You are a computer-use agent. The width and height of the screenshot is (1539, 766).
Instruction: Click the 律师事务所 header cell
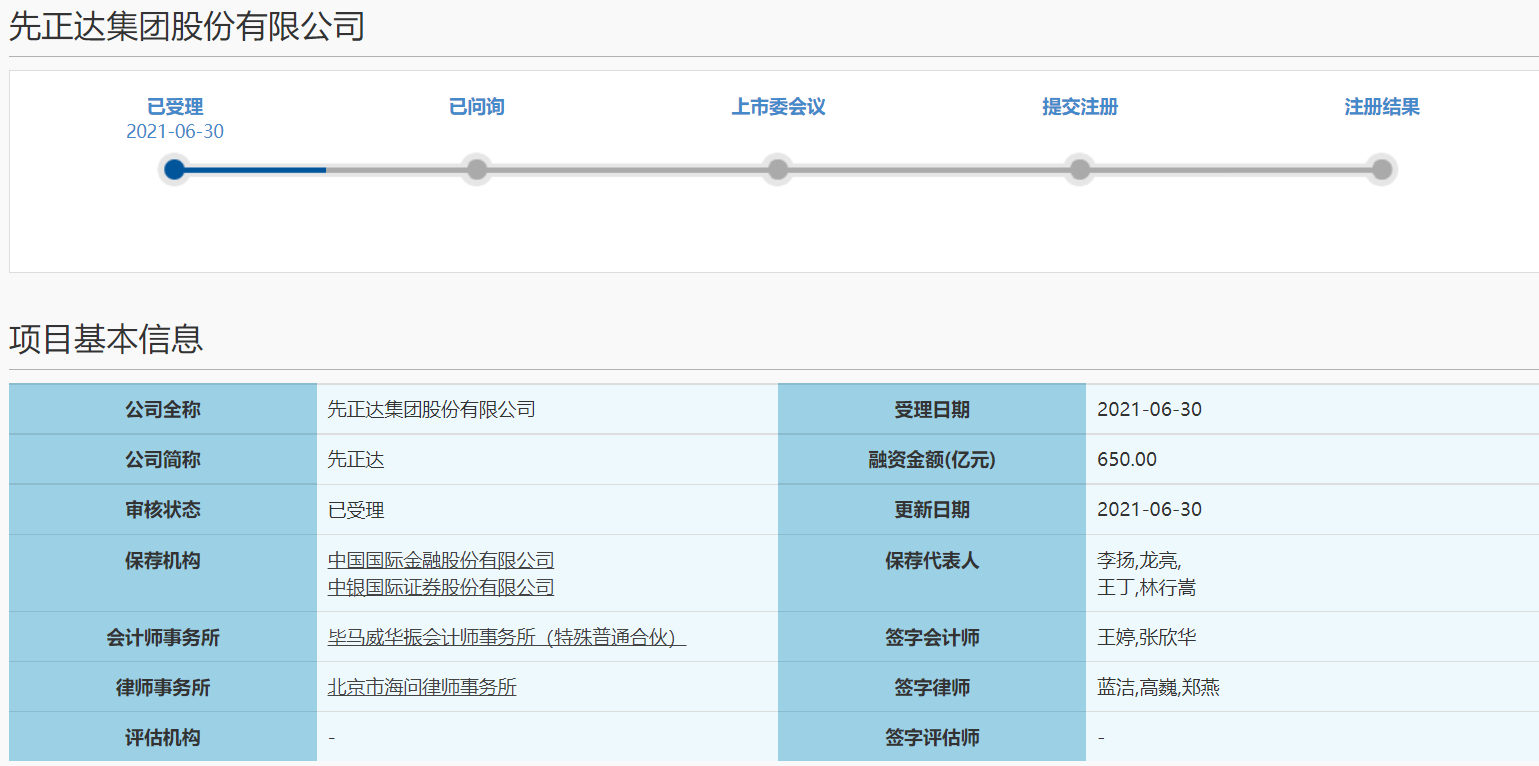click(x=163, y=687)
